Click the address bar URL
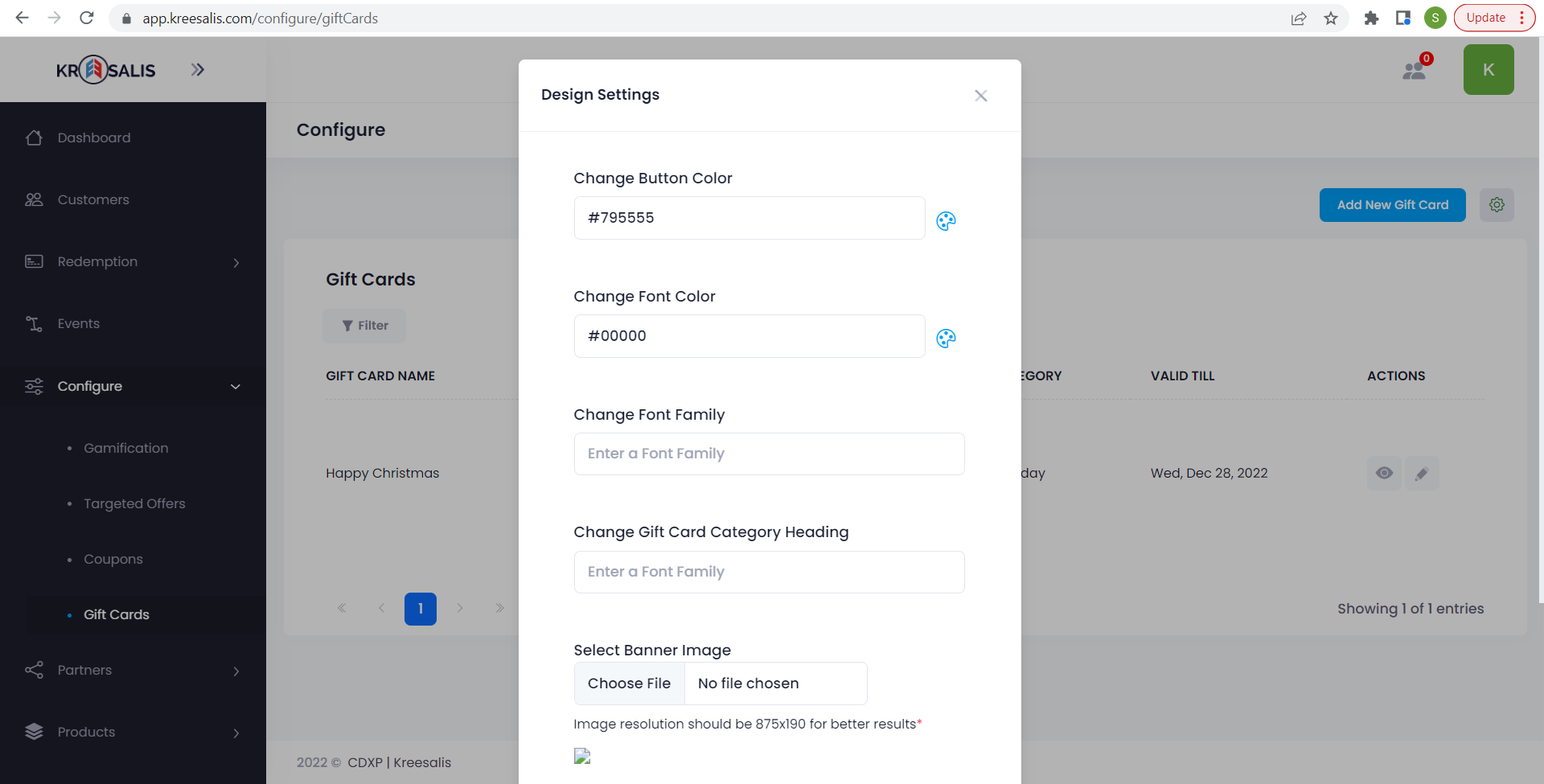This screenshot has height=784, width=1544. (260, 18)
